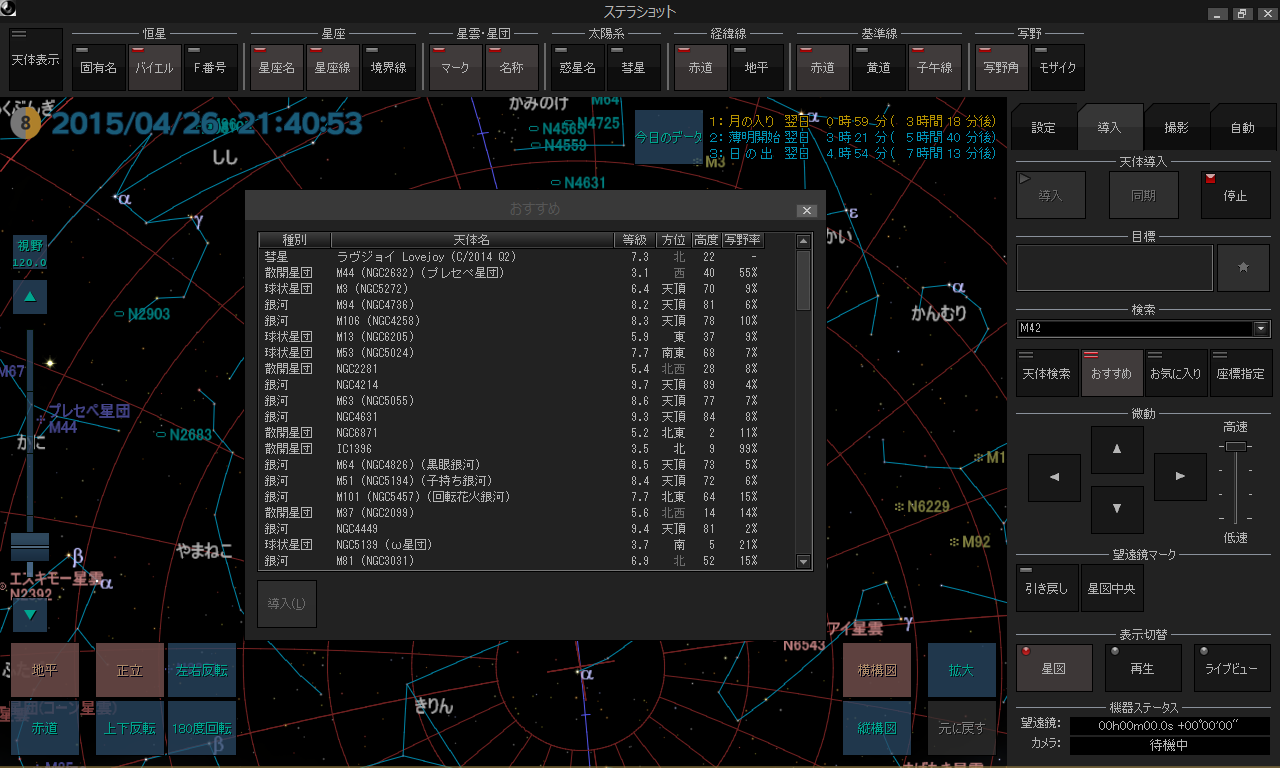Click the おすすめ button in 検索 section

pyautogui.click(x=1112, y=373)
